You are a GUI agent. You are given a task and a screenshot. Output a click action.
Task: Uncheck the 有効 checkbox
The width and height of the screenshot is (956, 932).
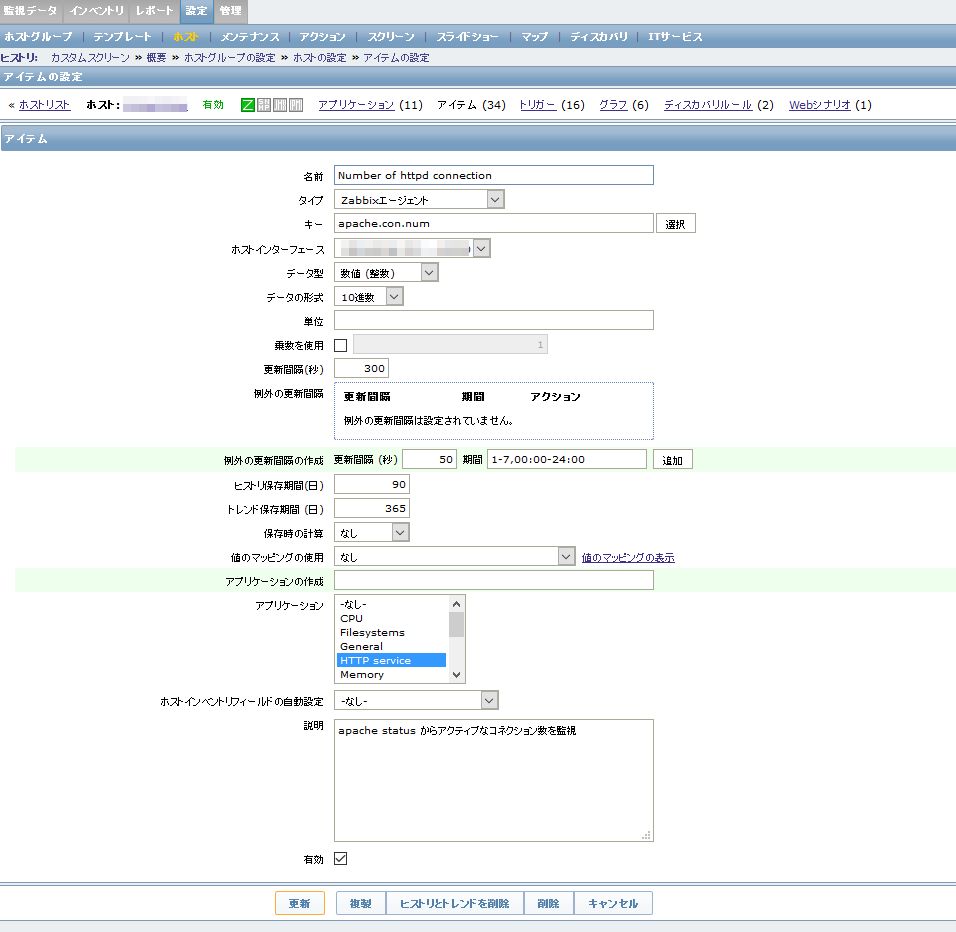pos(341,859)
